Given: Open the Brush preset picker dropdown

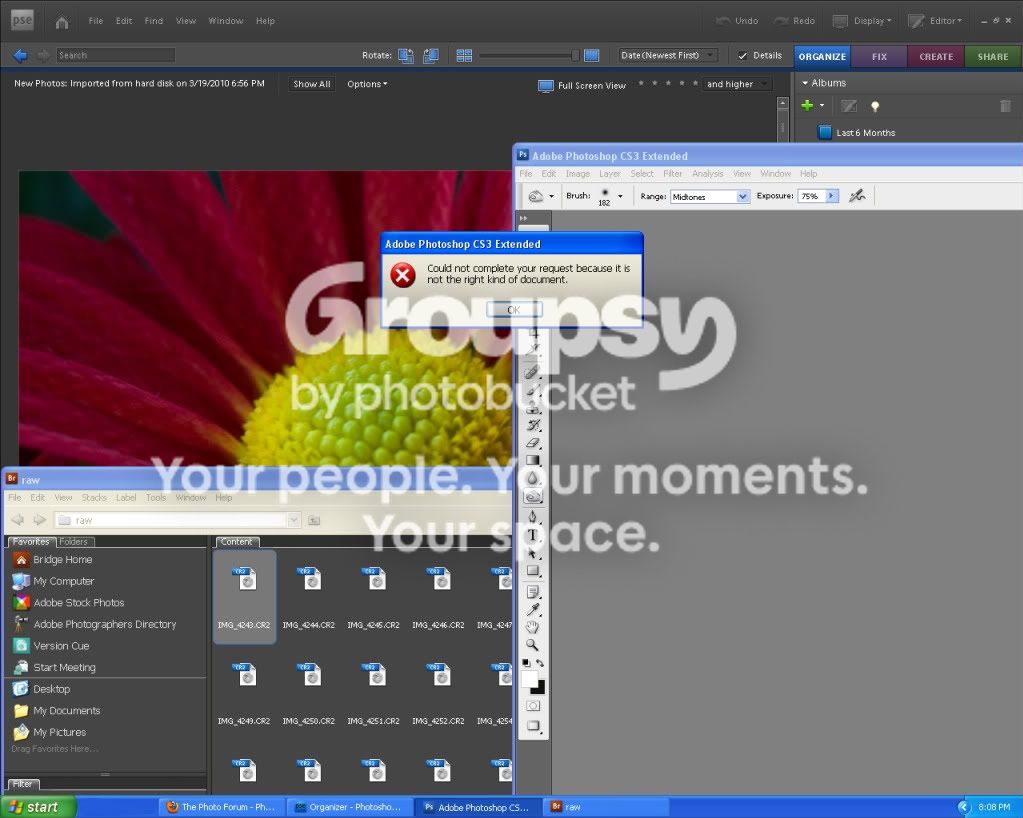Looking at the screenshot, I should click(x=620, y=196).
